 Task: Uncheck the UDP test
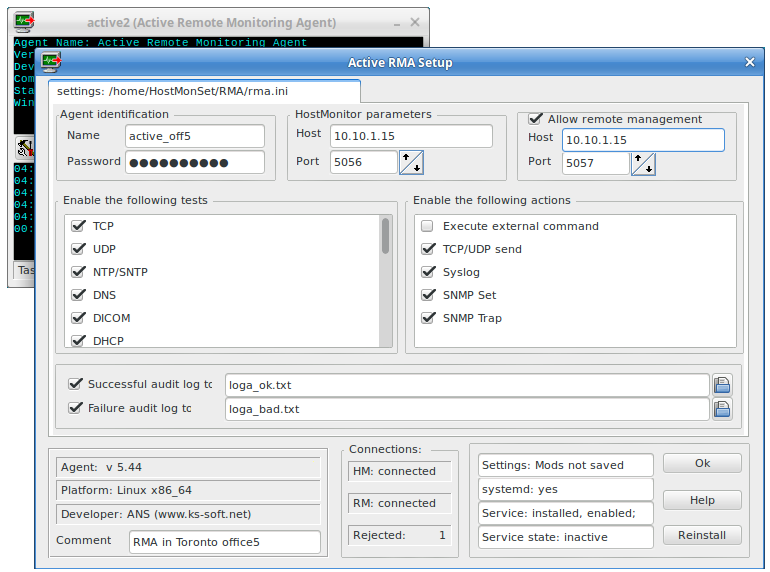tap(78, 249)
